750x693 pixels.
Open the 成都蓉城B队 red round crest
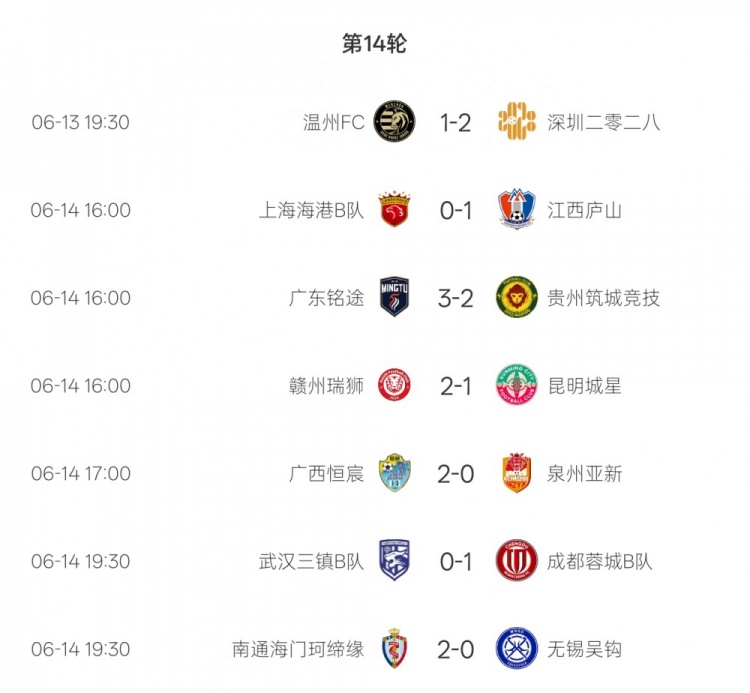[517, 561]
